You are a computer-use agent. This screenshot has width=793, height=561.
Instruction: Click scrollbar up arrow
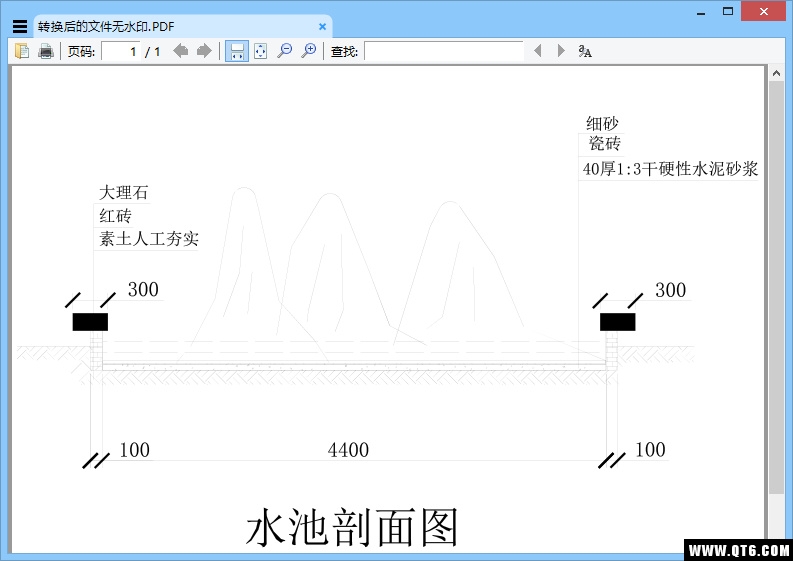tap(776, 74)
